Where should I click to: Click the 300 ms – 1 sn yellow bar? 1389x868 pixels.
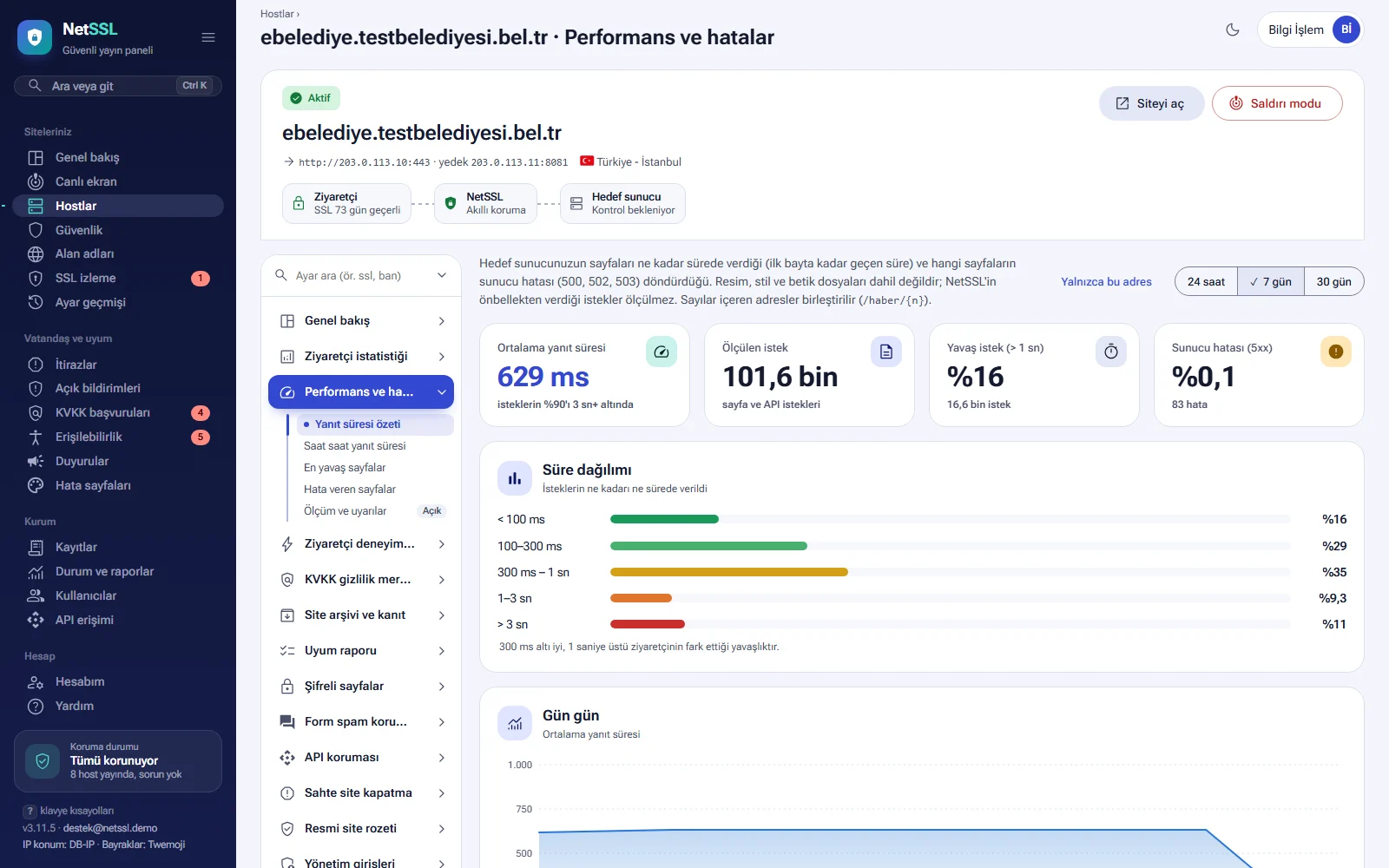(x=729, y=572)
